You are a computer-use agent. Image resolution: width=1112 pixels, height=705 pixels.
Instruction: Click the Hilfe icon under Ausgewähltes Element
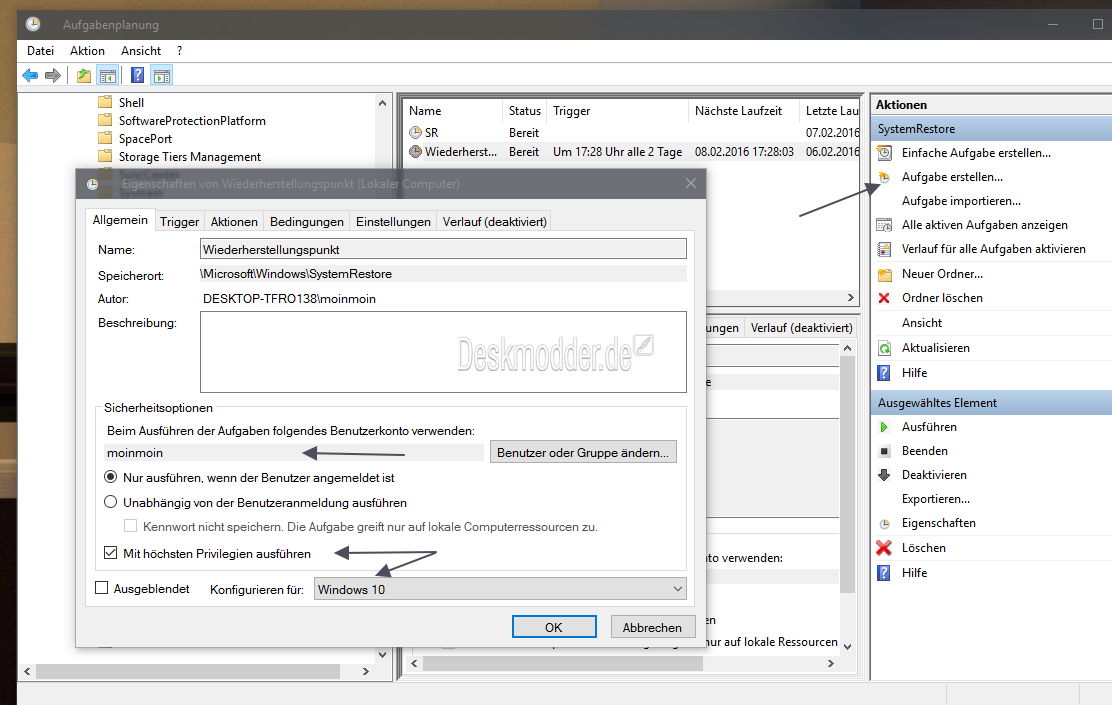884,572
